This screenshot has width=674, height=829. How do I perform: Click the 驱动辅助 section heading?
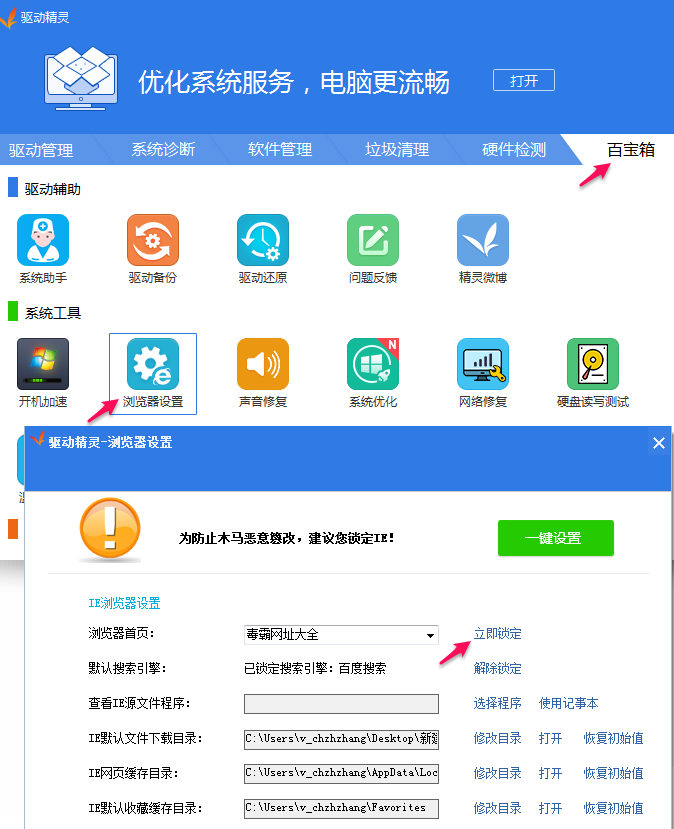pyautogui.click(x=52, y=189)
